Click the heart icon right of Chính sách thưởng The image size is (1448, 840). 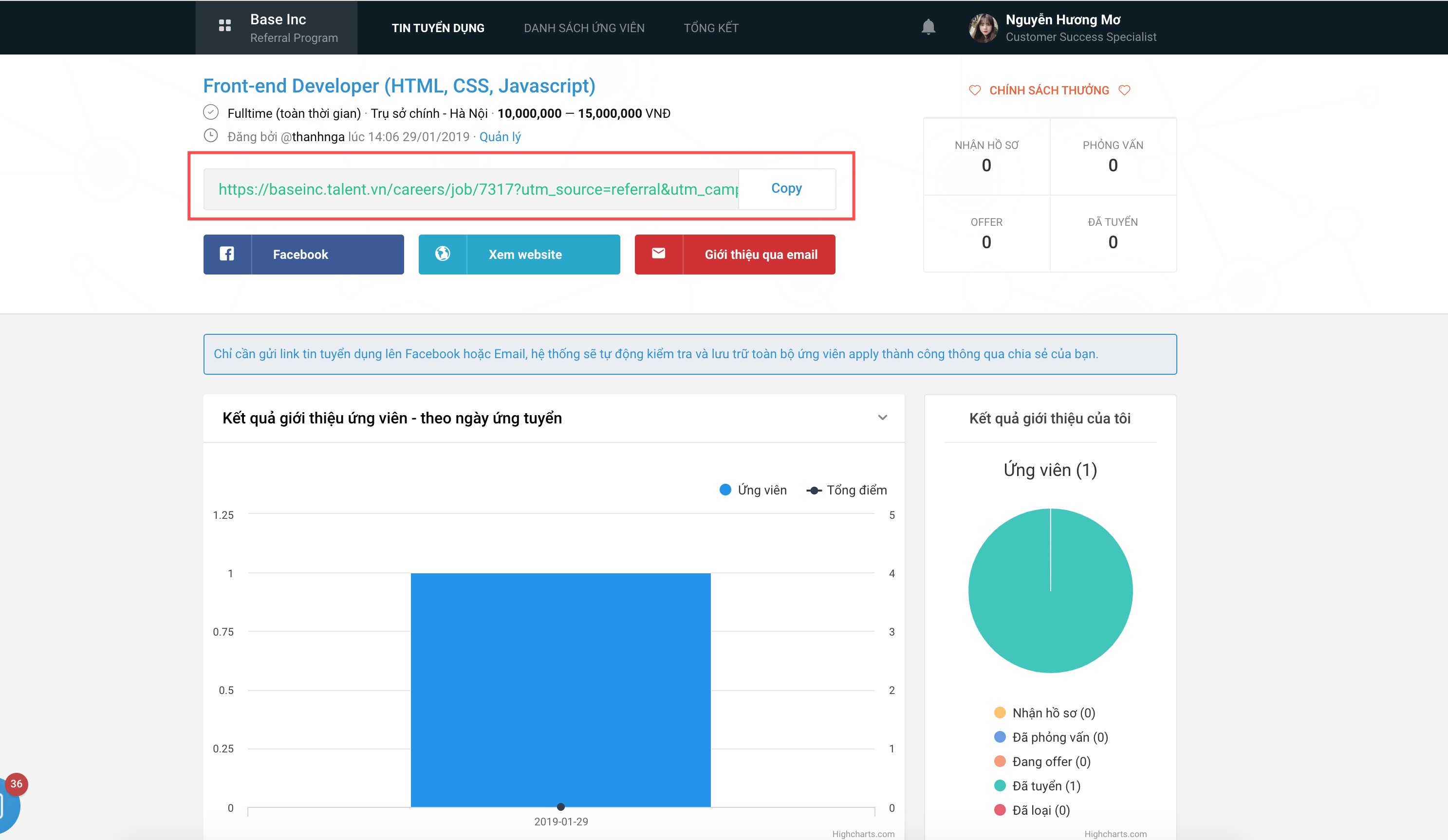[x=1125, y=90]
